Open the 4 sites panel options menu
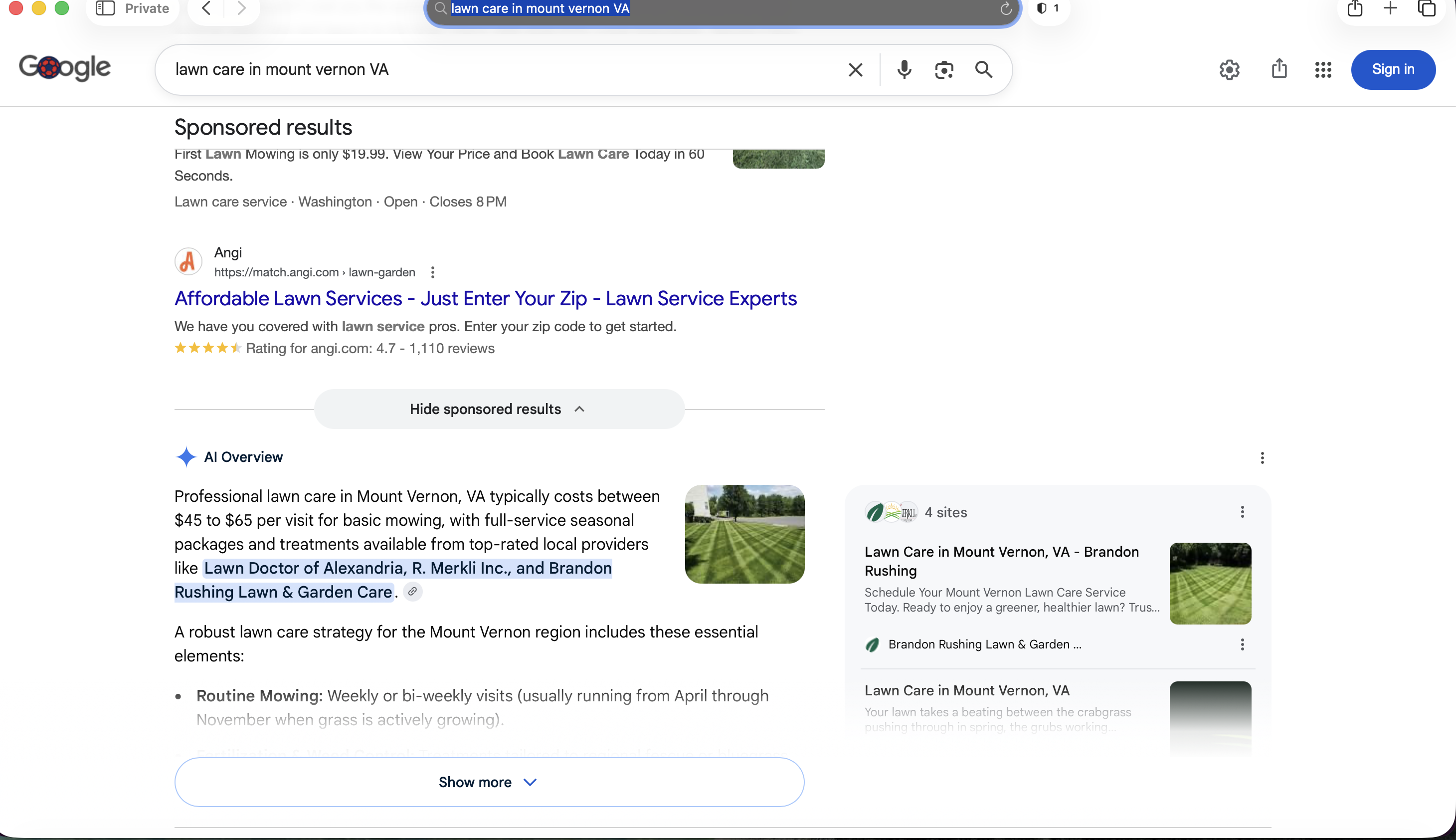 [1242, 512]
